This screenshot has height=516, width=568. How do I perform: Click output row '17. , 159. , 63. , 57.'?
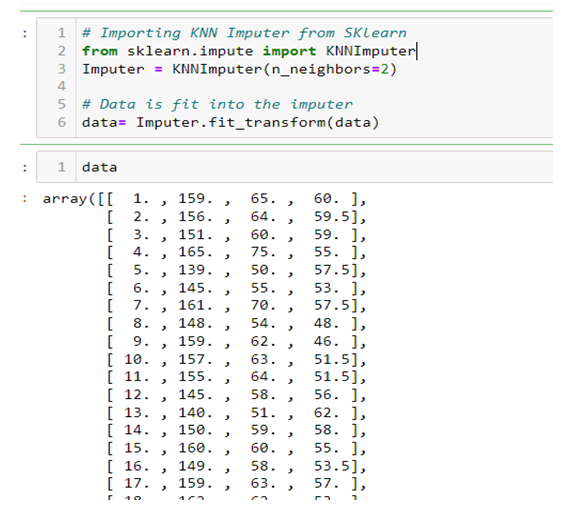coord(236,484)
